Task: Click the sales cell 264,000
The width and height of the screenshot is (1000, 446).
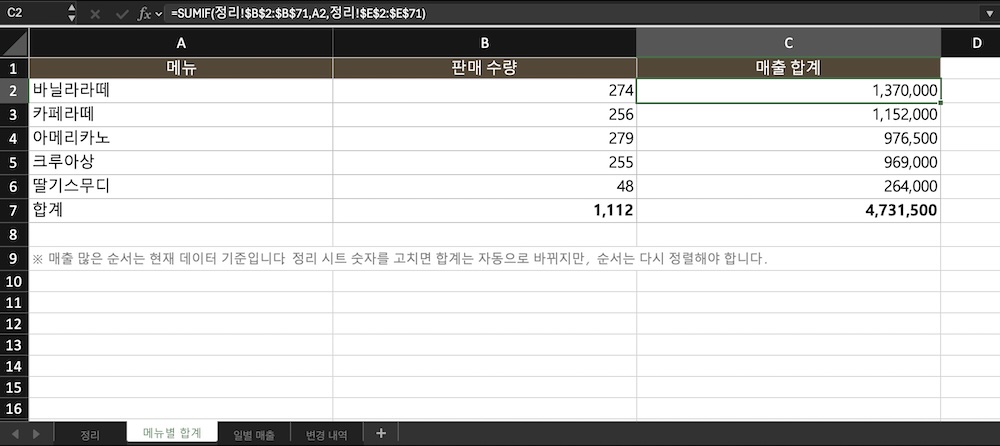Action: 789,186
